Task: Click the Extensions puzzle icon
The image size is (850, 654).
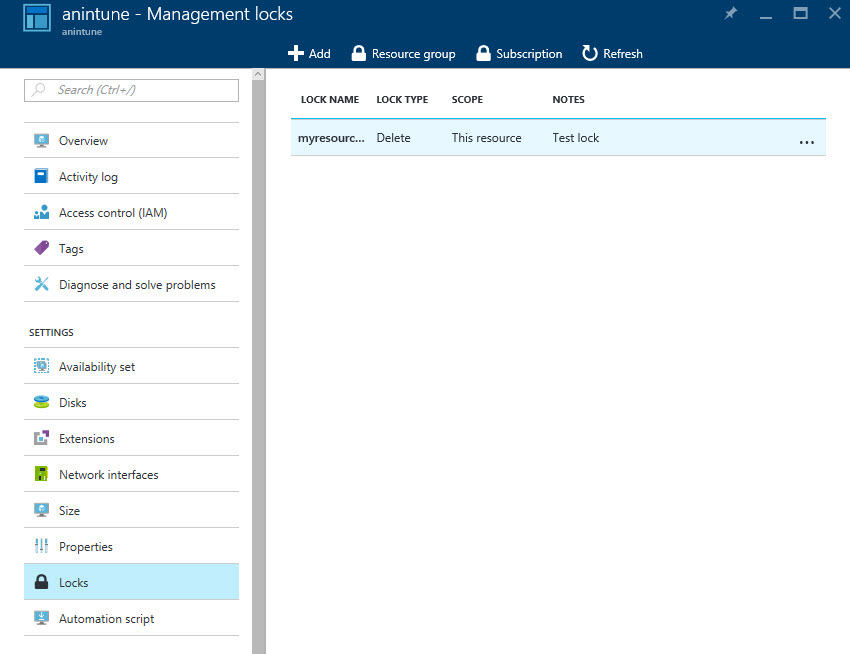Action: click(41, 438)
